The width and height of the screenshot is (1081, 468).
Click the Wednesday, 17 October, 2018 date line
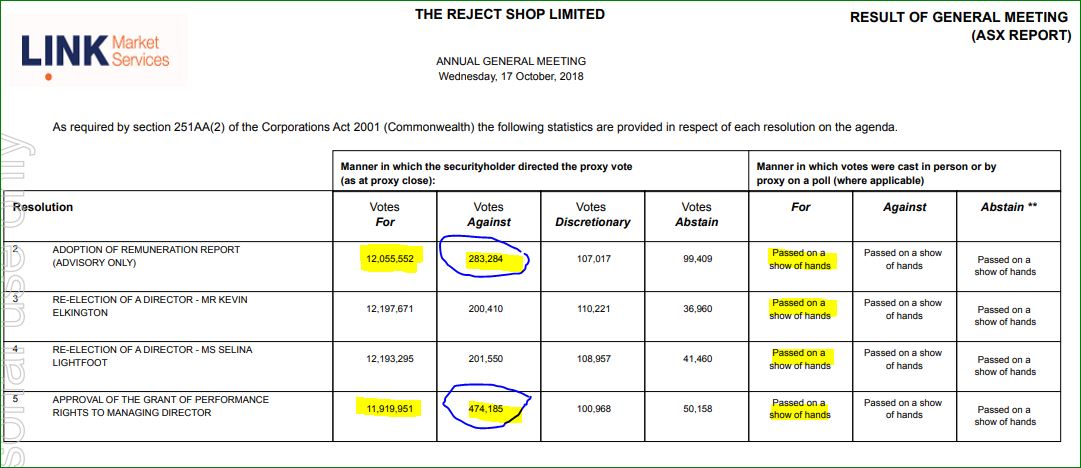coord(511,77)
